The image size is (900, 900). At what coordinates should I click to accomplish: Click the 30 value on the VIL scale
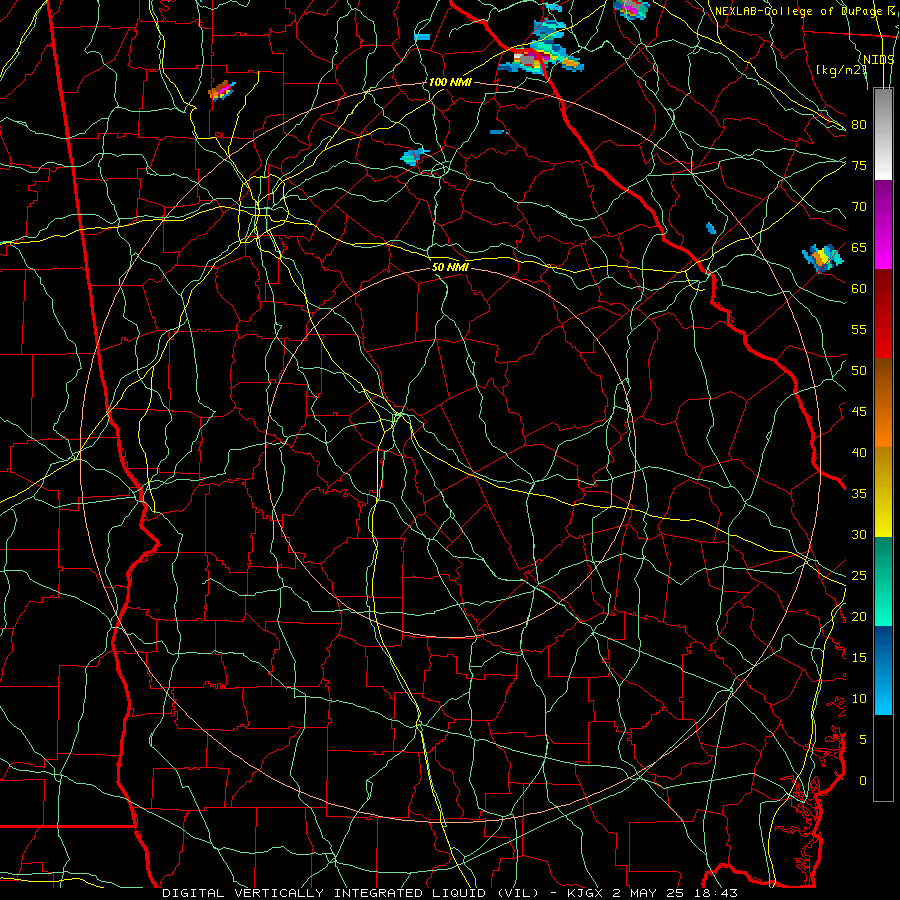pyautogui.click(x=859, y=534)
